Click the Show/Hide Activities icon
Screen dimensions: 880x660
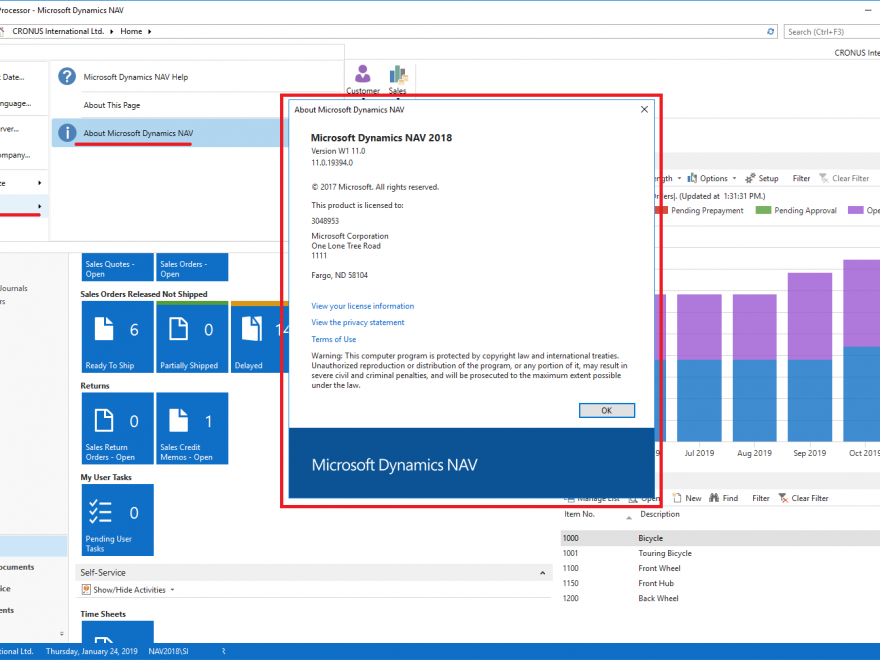86,589
